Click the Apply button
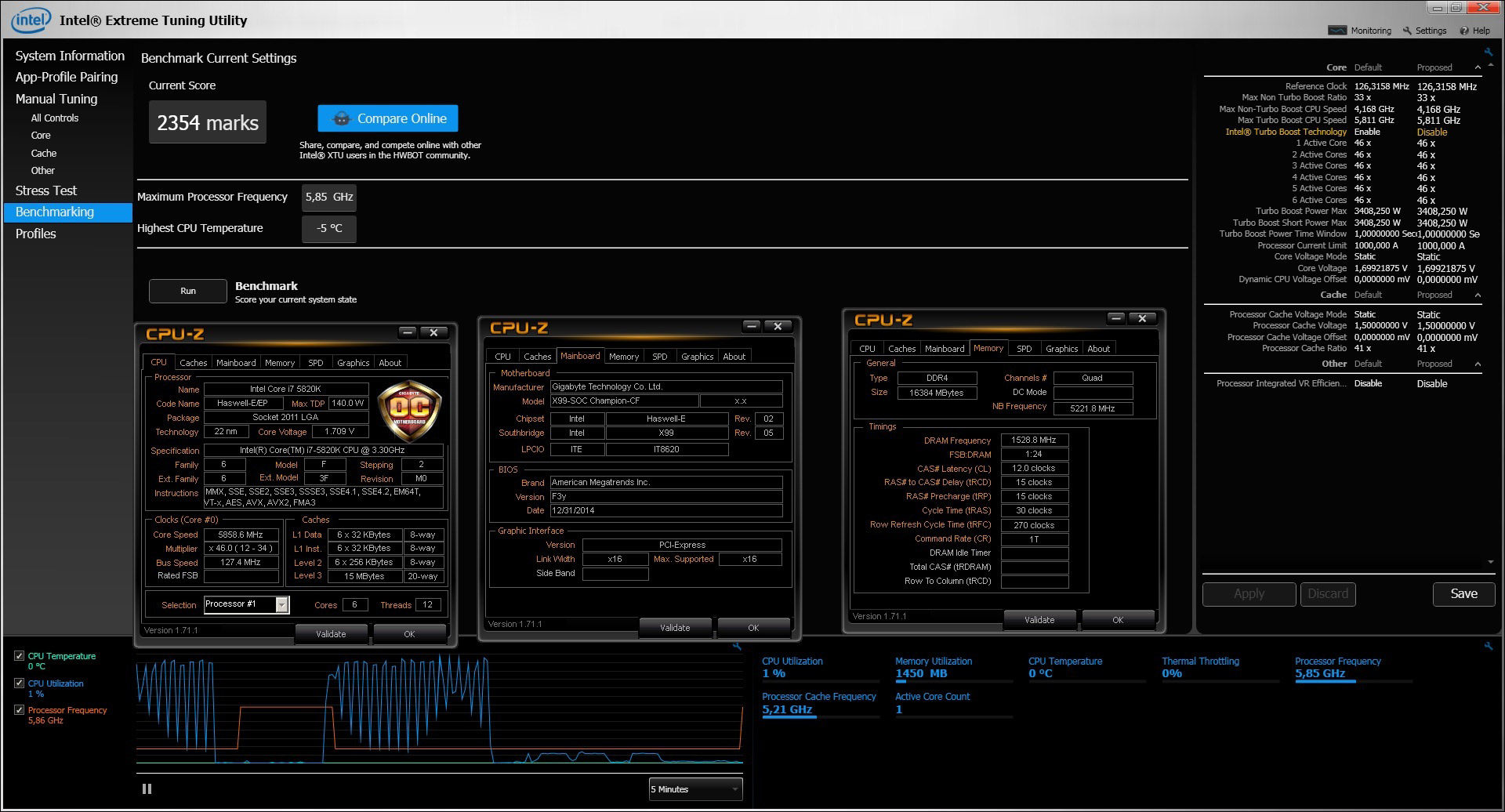Viewport: 1505px width, 812px height. pyautogui.click(x=1249, y=594)
